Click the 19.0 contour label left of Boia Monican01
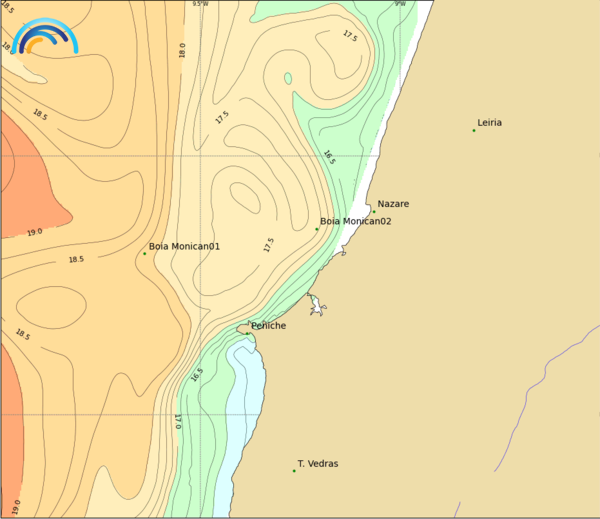The height and width of the screenshot is (519, 600). point(34,232)
